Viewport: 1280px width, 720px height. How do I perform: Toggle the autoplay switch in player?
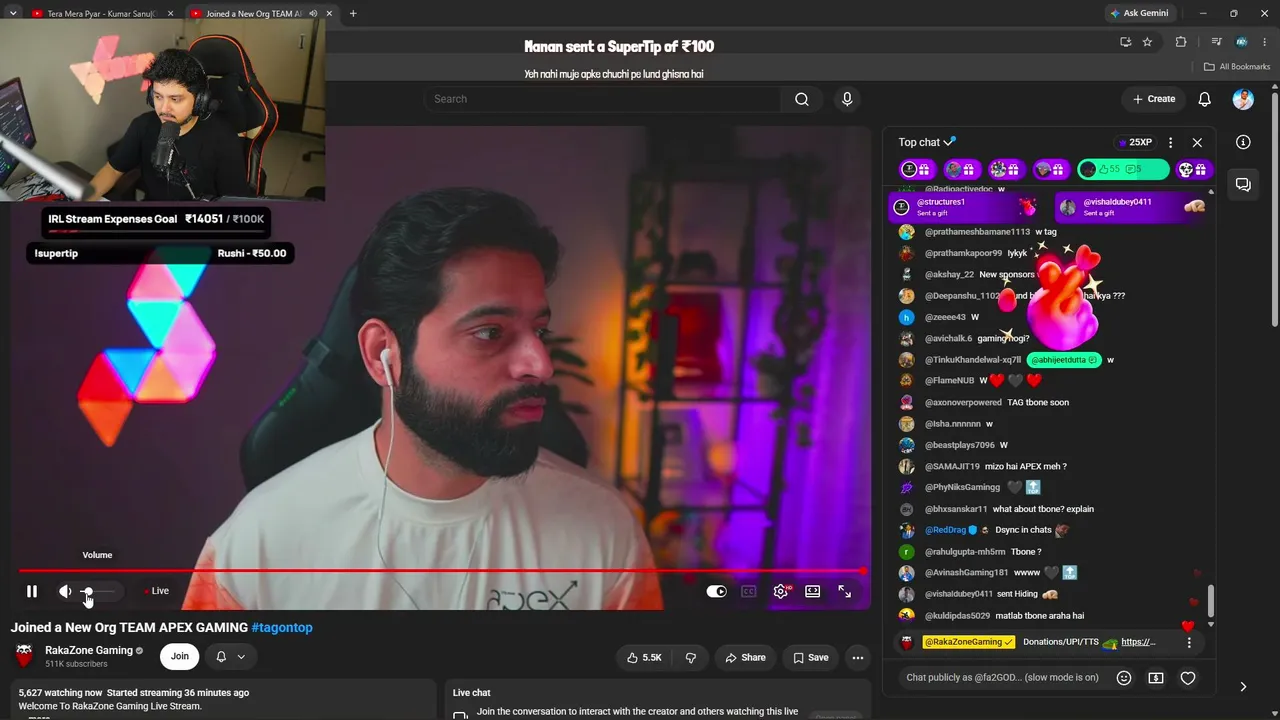click(716, 591)
